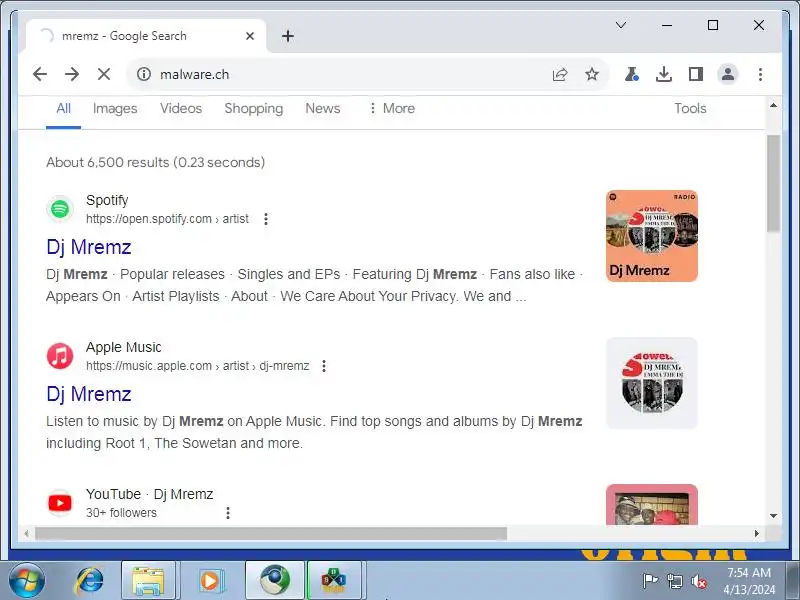This screenshot has height=600, width=800.
Task: Open a new tab with the plus button
Action: click(288, 36)
